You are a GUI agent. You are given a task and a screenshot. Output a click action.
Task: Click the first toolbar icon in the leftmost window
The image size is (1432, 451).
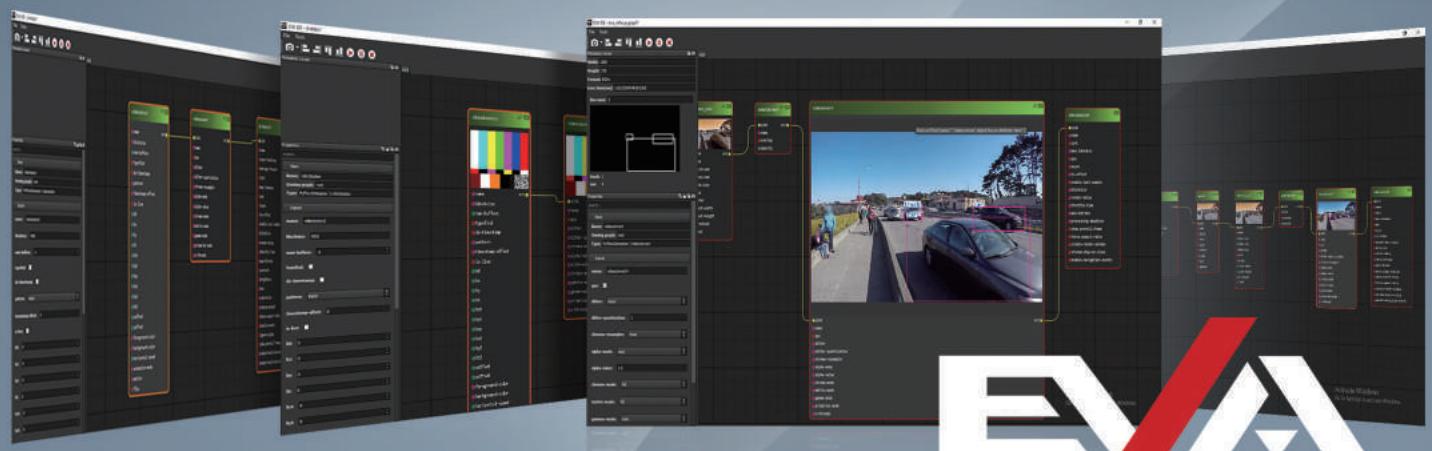point(17,37)
